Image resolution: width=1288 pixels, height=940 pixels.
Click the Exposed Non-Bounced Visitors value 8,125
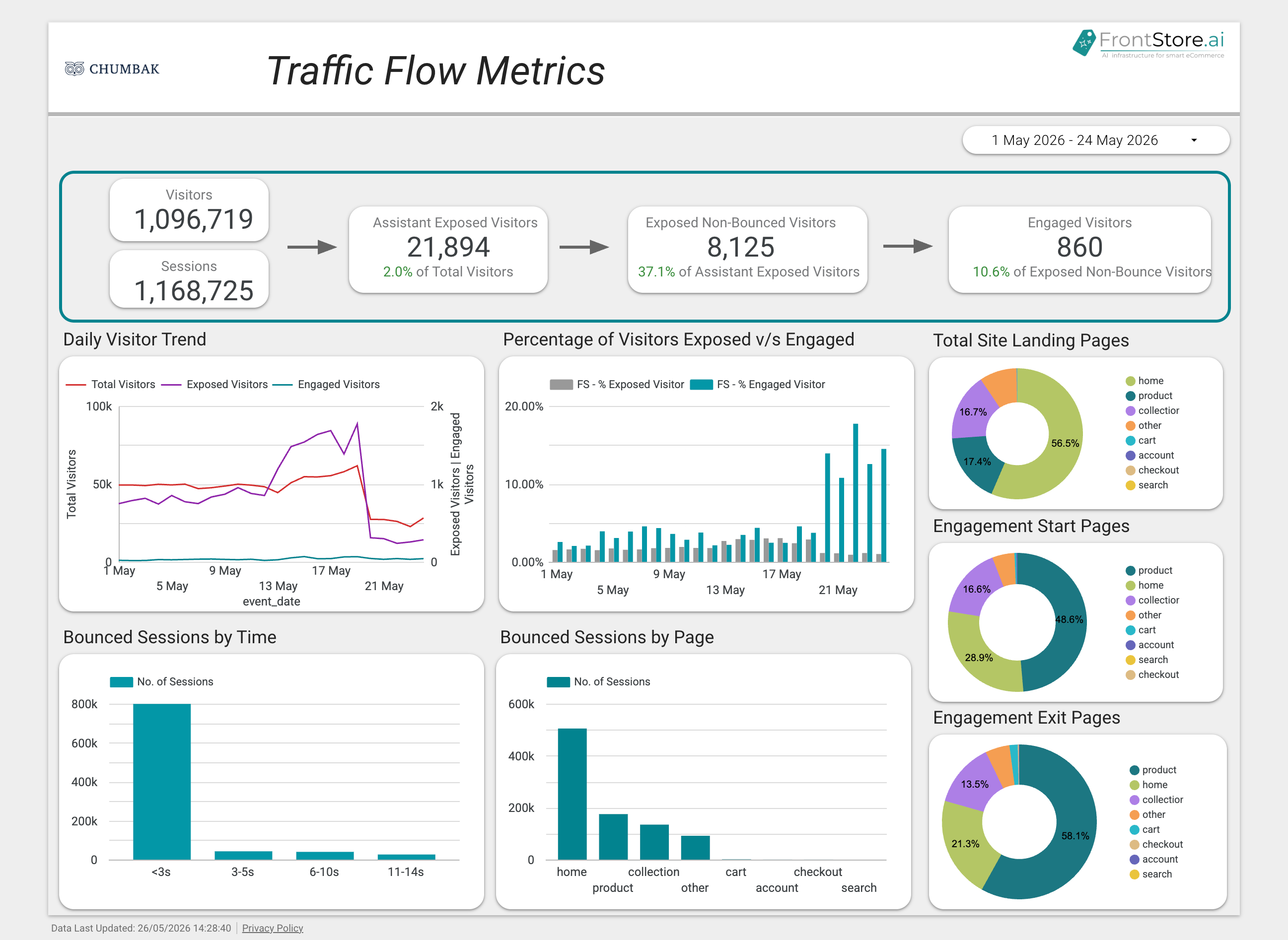[740, 247]
